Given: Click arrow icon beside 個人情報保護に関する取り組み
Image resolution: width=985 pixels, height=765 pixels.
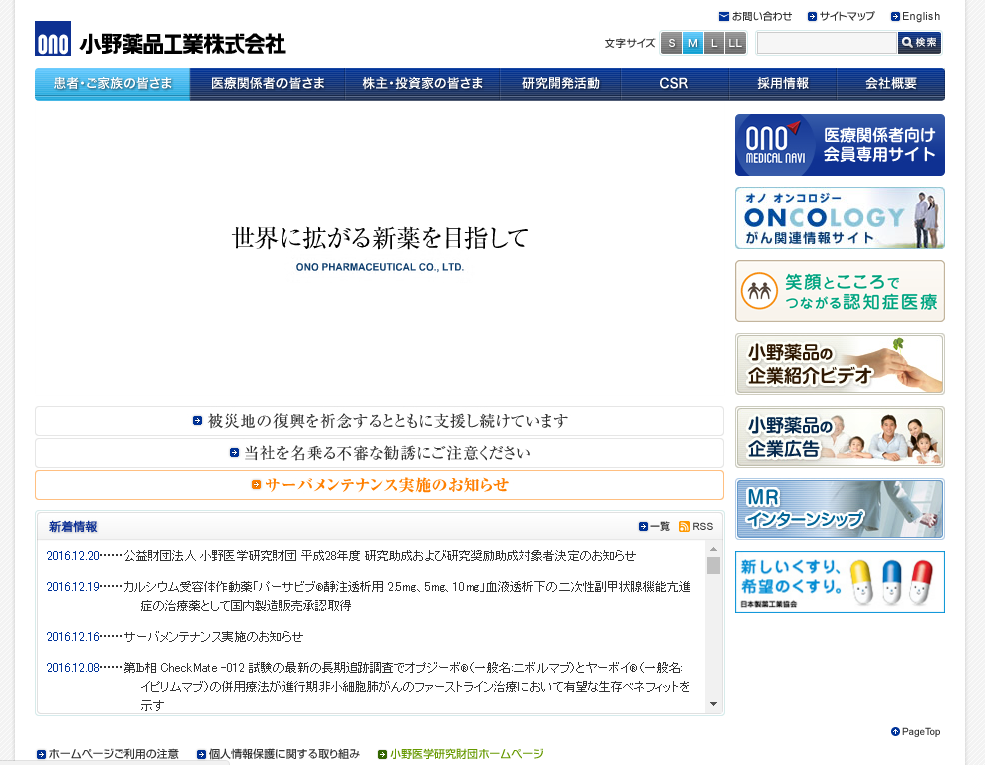Looking at the screenshot, I should (201, 754).
